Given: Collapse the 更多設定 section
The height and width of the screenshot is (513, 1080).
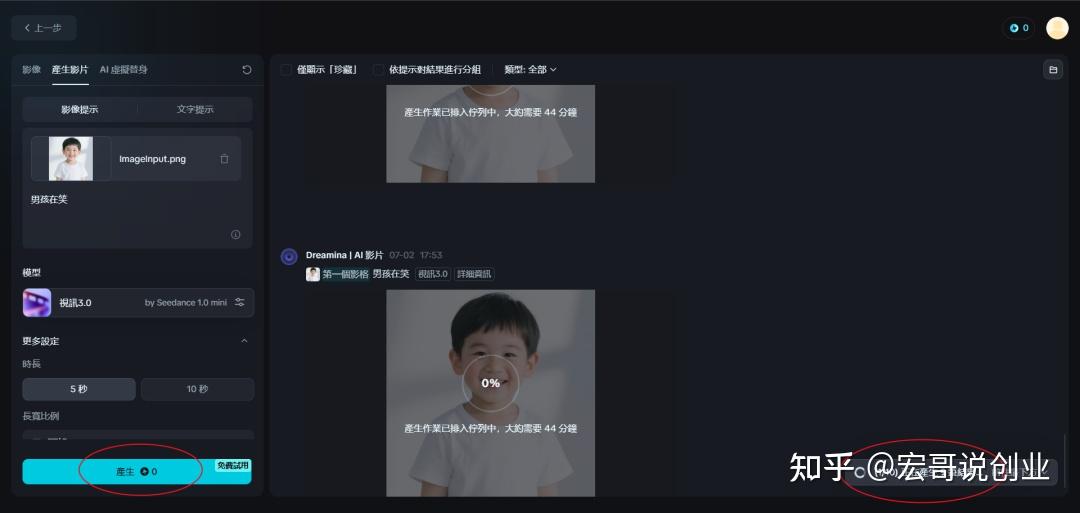Looking at the screenshot, I should click(244, 341).
